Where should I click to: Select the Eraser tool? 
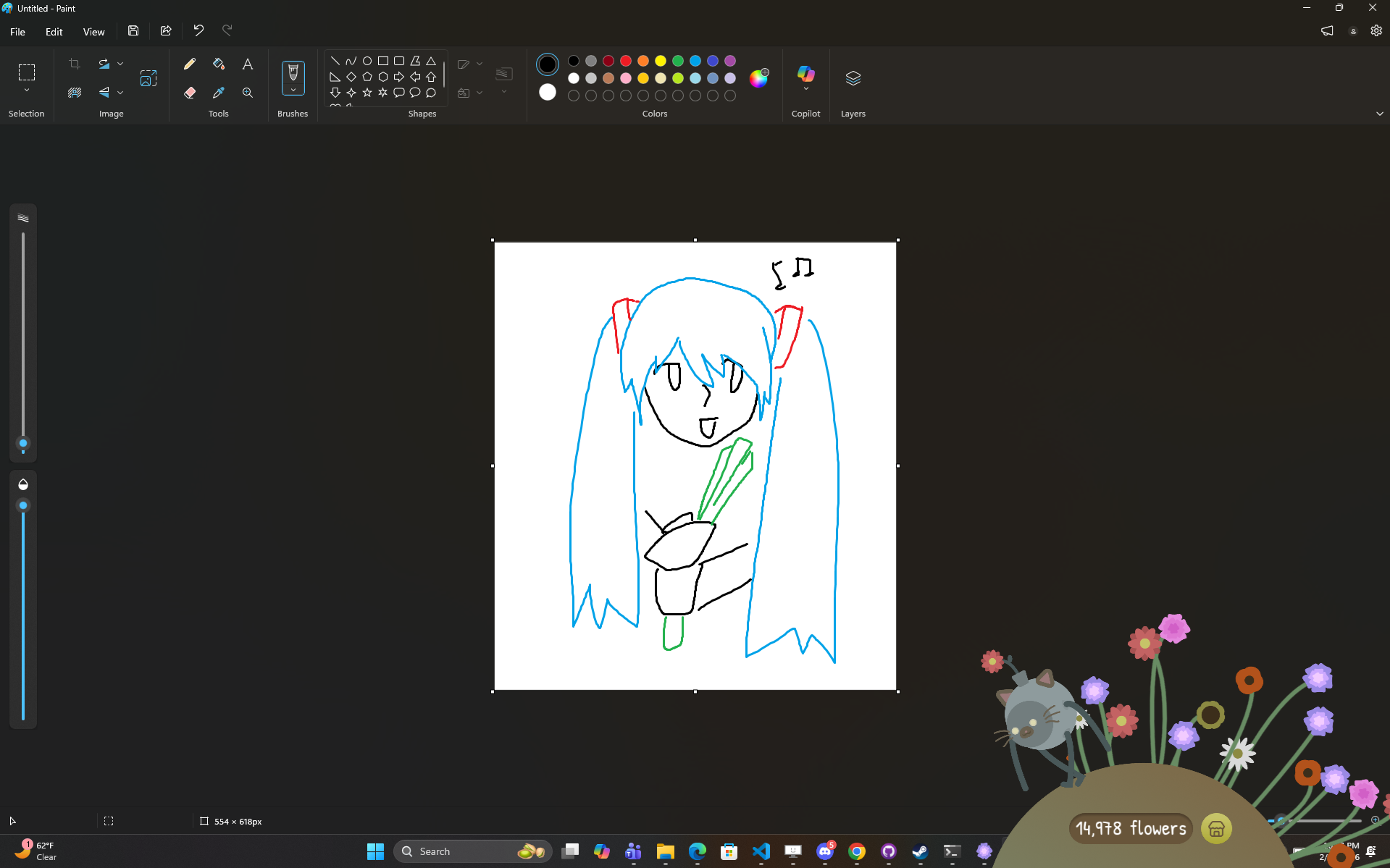point(190,93)
